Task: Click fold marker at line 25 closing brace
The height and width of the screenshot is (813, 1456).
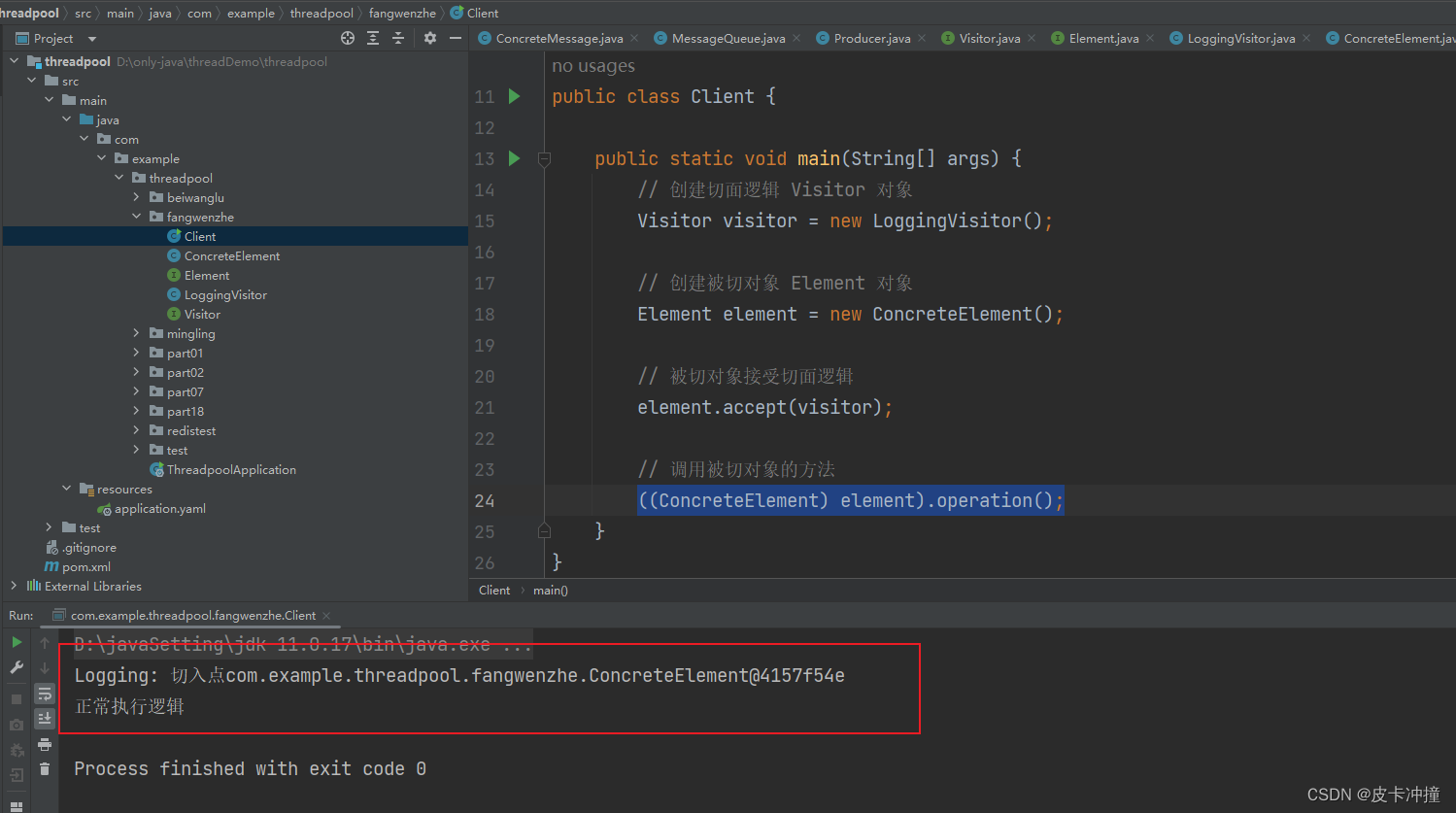Action: pos(545,531)
